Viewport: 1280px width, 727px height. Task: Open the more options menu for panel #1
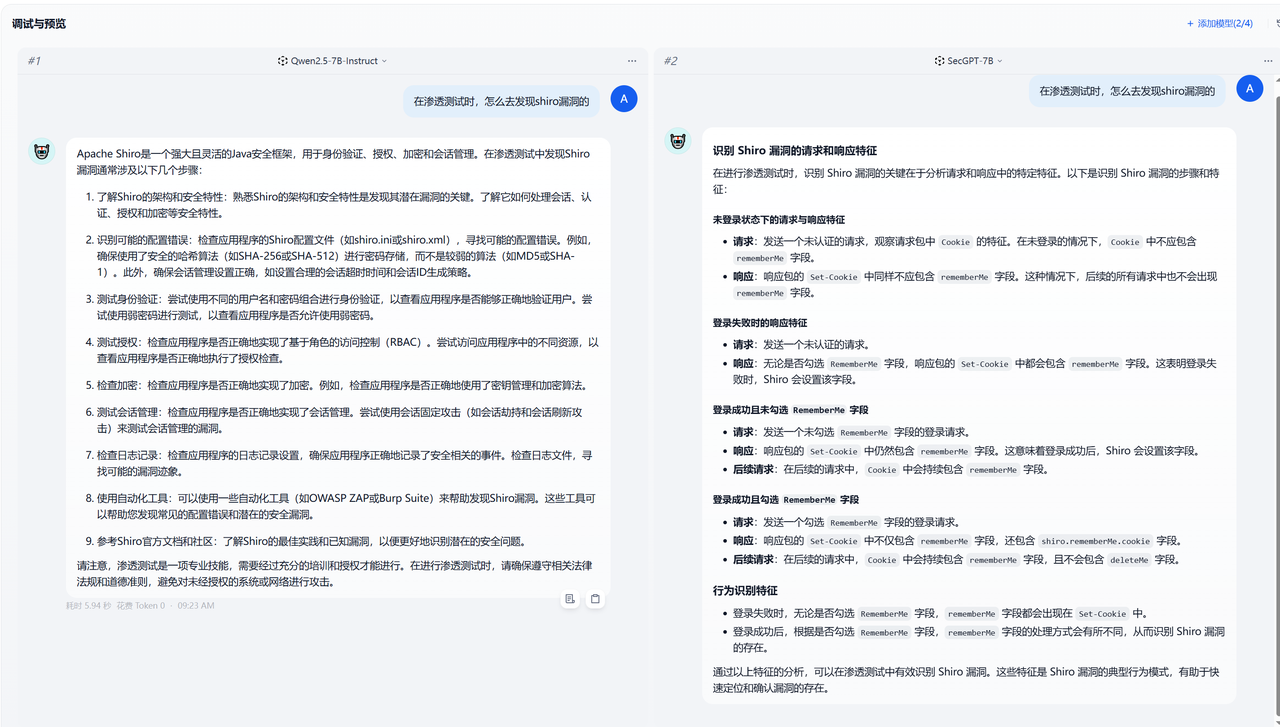pos(632,61)
